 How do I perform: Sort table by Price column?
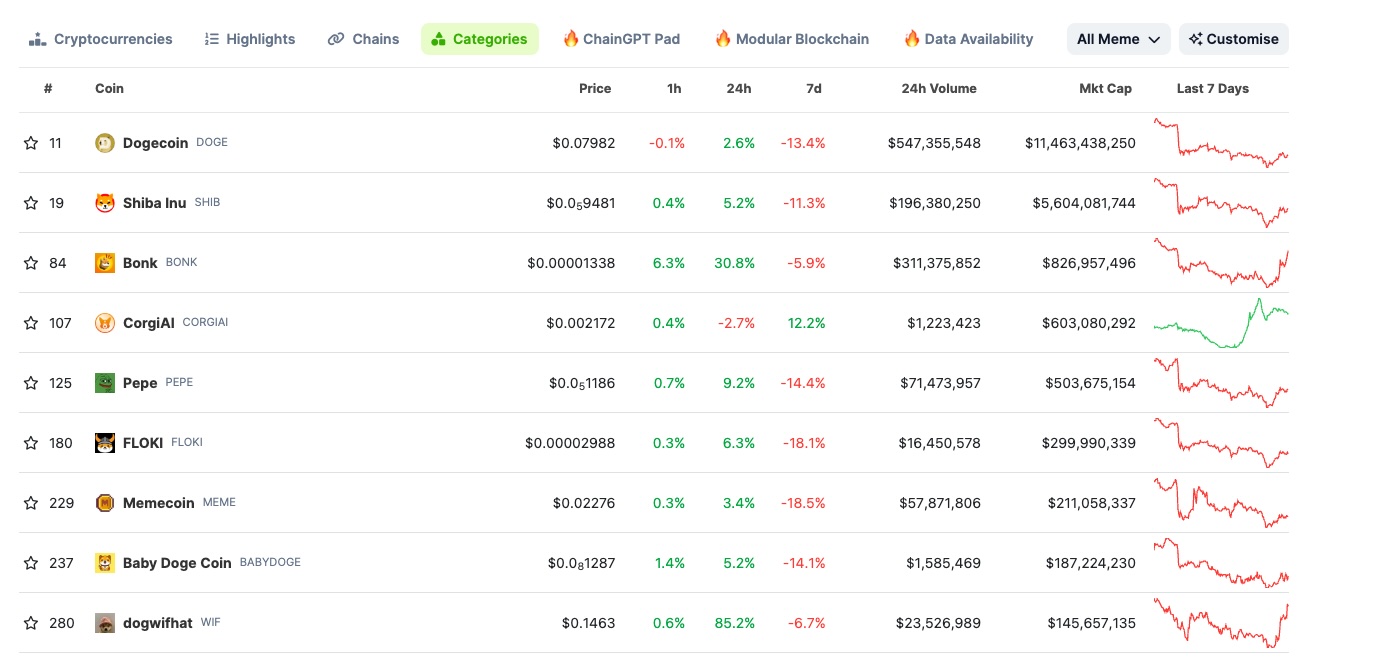point(595,89)
